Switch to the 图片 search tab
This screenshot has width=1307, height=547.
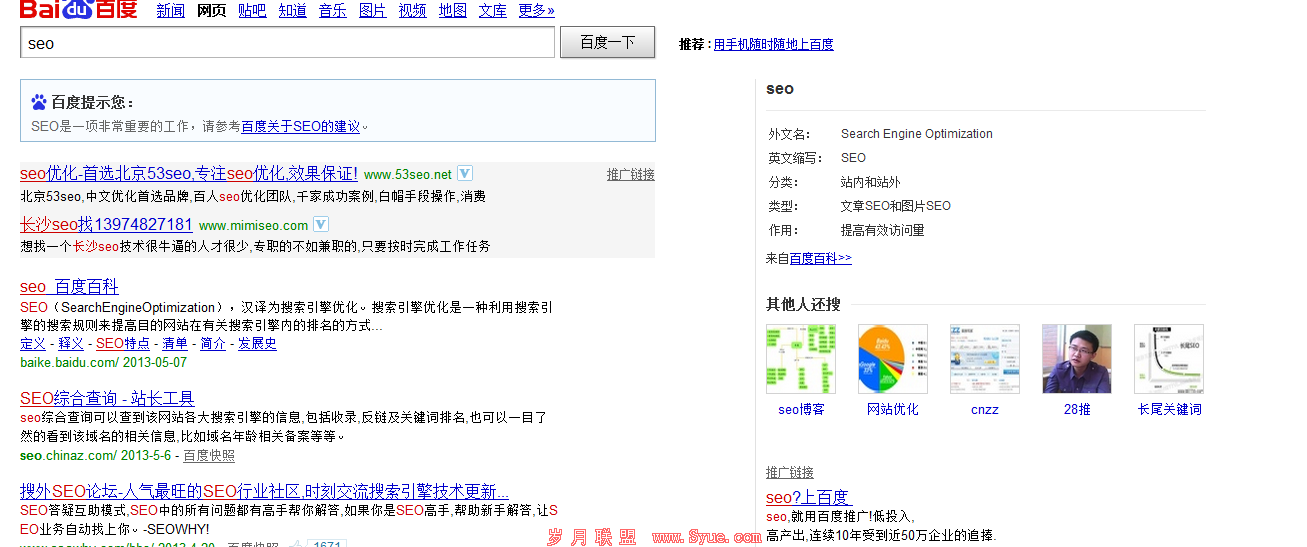pos(372,11)
